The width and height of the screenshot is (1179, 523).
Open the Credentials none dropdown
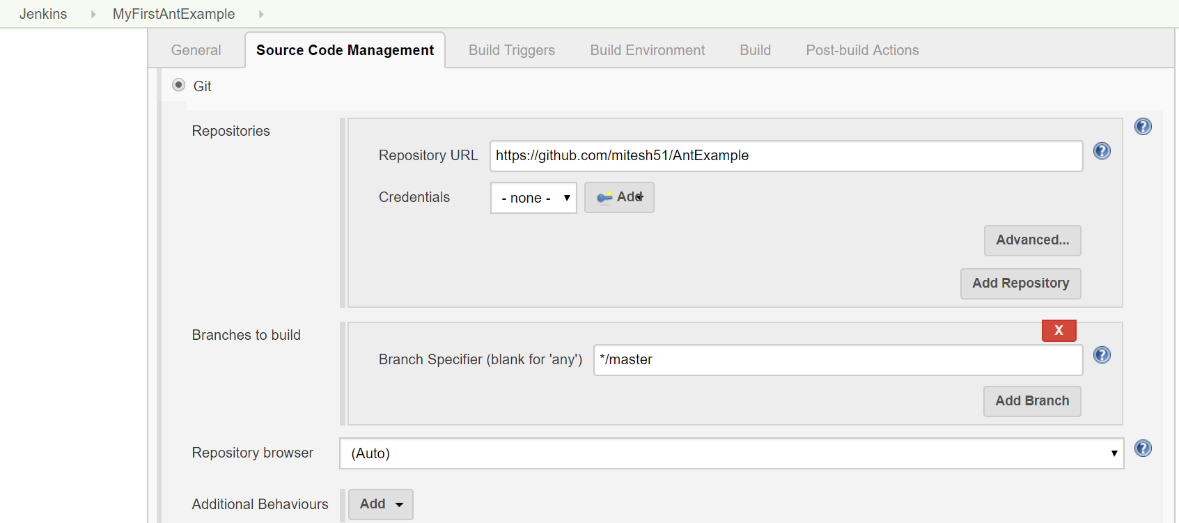(x=534, y=198)
